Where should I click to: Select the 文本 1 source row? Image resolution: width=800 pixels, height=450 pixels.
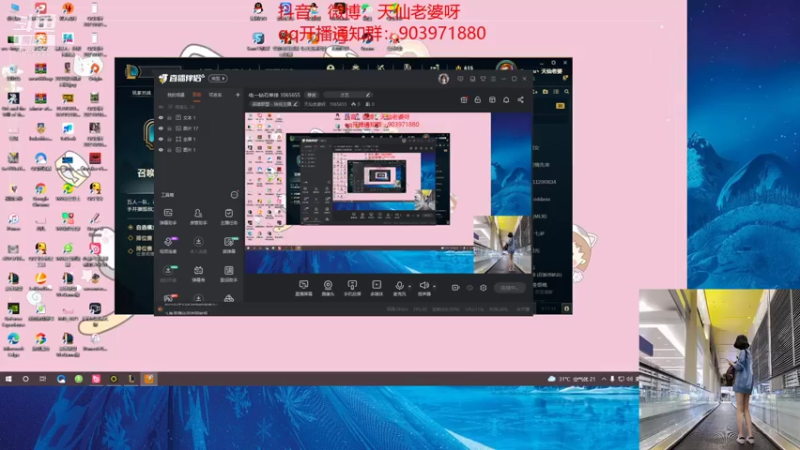pyautogui.click(x=199, y=118)
